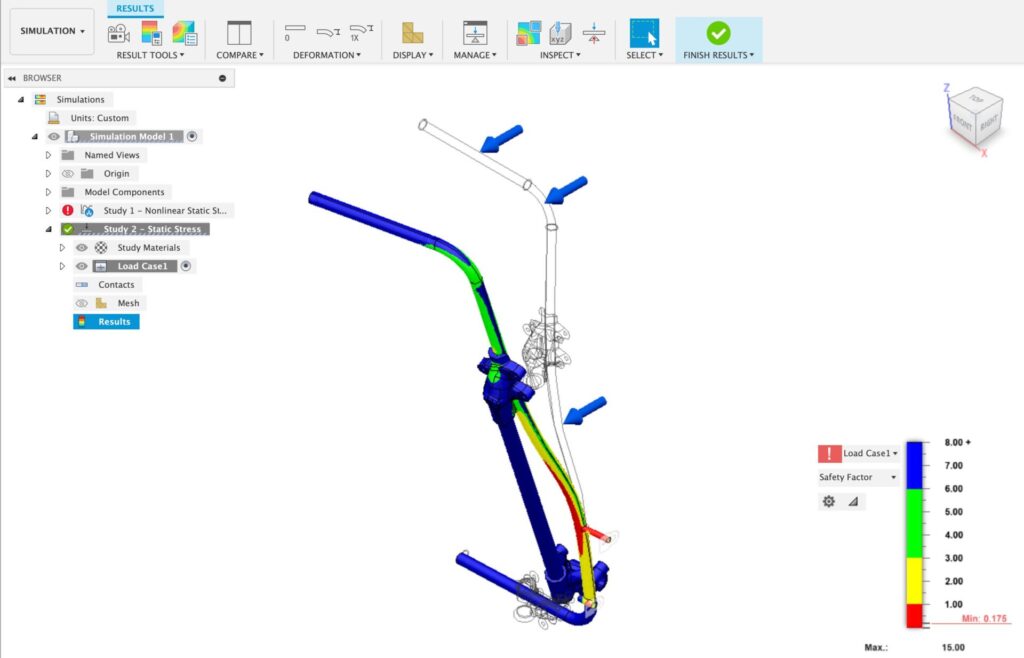Open the Simulation workspace menu
The width and height of the screenshot is (1024, 658).
pos(51,30)
